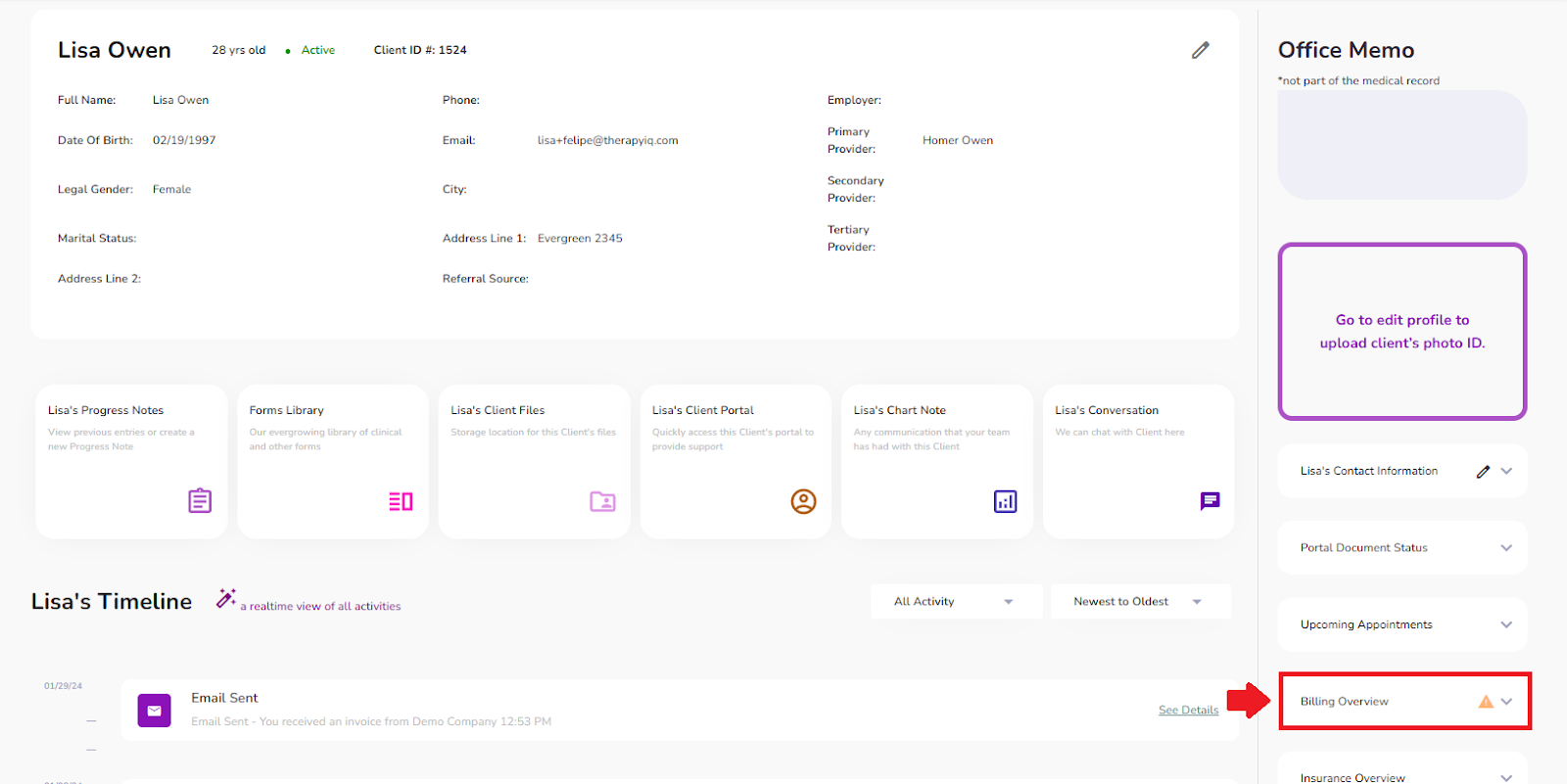This screenshot has height=784, width=1567.
Task: Open Lisa's Progress Notes clipboard icon
Action: pos(200,501)
